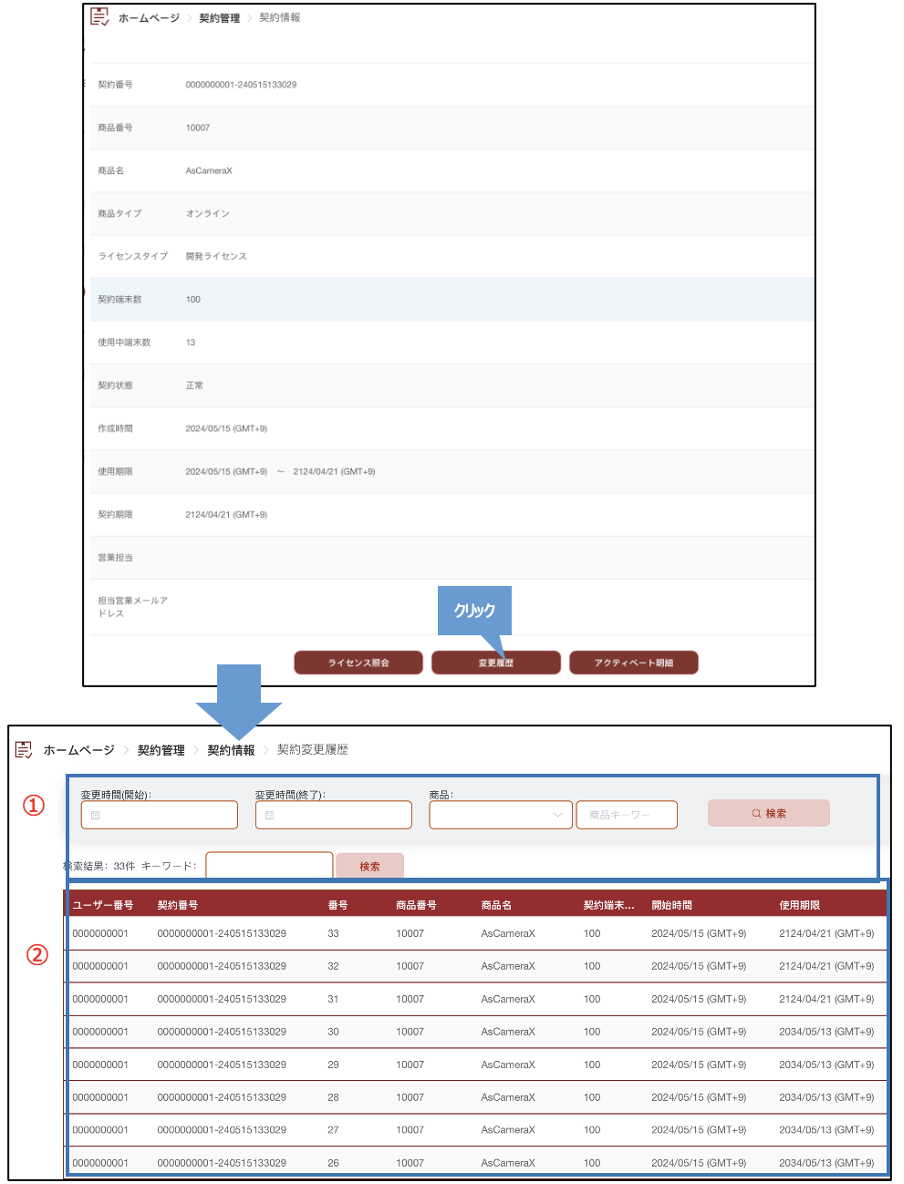Click the logo icon in the upper contract info screen

(x=99, y=17)
